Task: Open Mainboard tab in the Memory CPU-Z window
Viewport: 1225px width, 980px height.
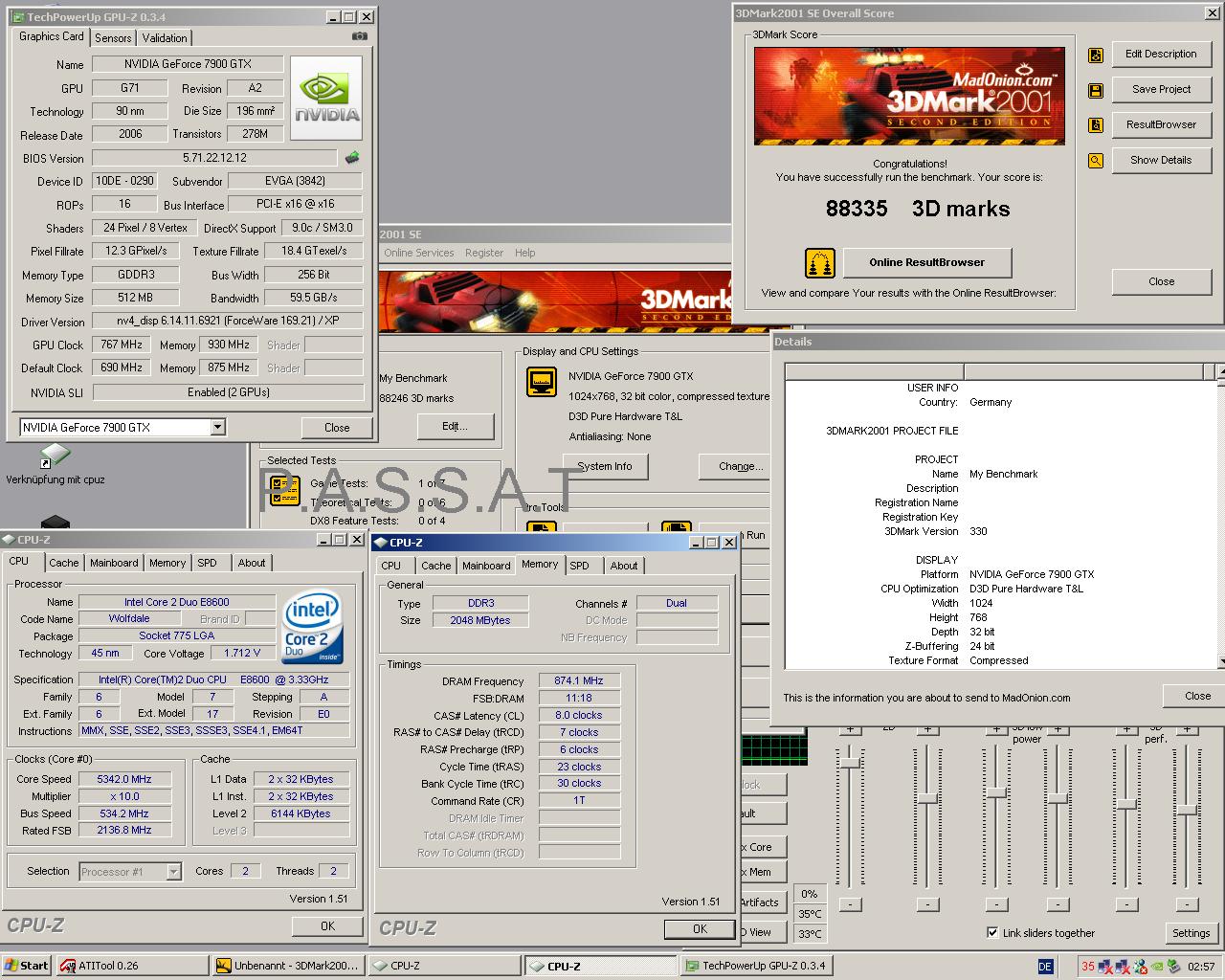Action: point(486,566)
